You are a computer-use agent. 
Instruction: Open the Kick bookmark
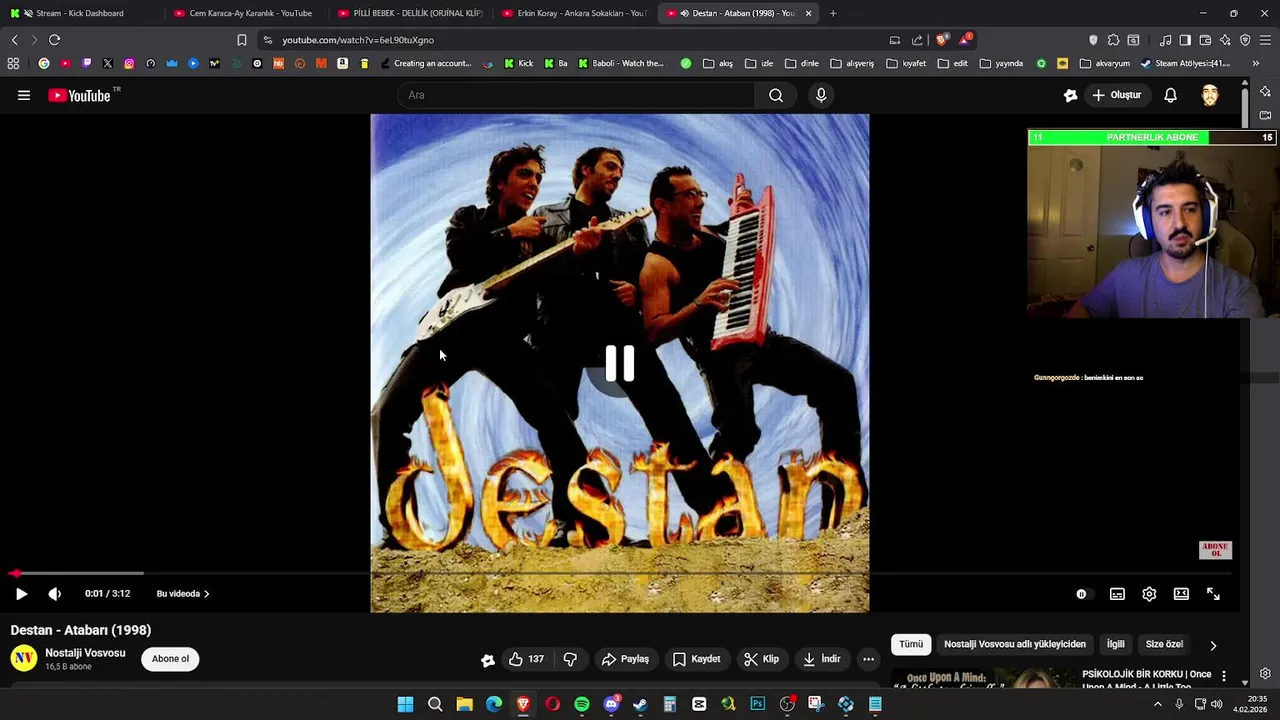[518, 63]
